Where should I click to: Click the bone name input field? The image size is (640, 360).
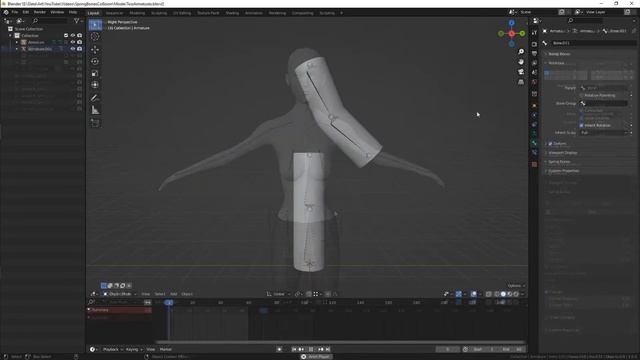(x=593, y=43)
